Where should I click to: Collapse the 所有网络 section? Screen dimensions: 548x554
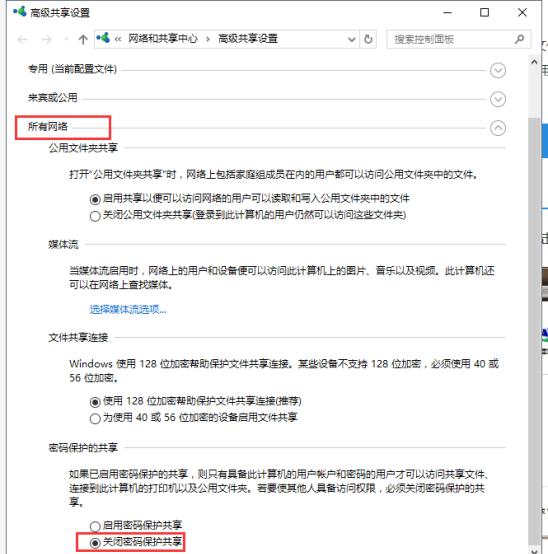[x=498, y=128]
